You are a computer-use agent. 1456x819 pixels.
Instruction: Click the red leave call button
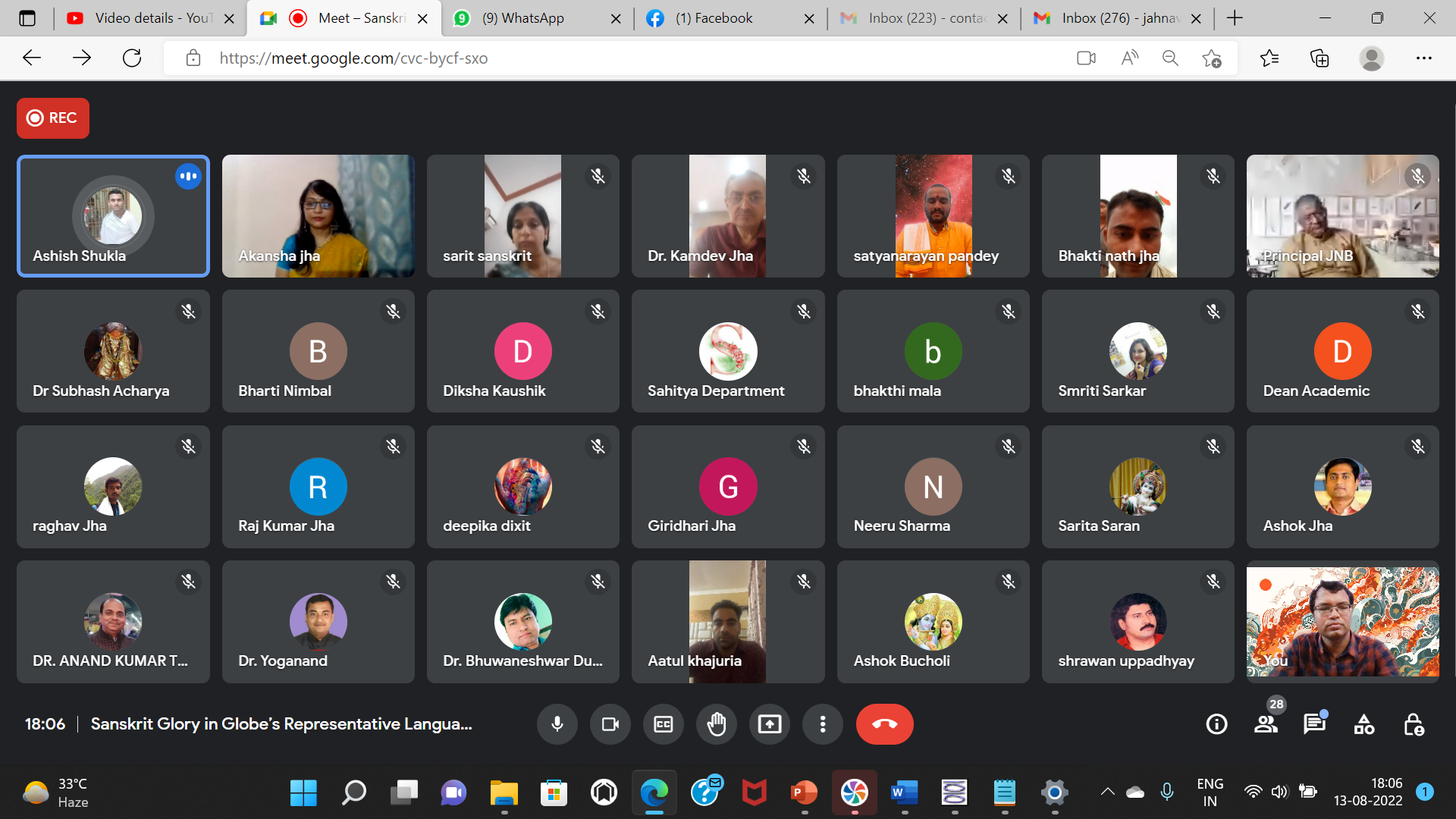(x=884, y=724)
